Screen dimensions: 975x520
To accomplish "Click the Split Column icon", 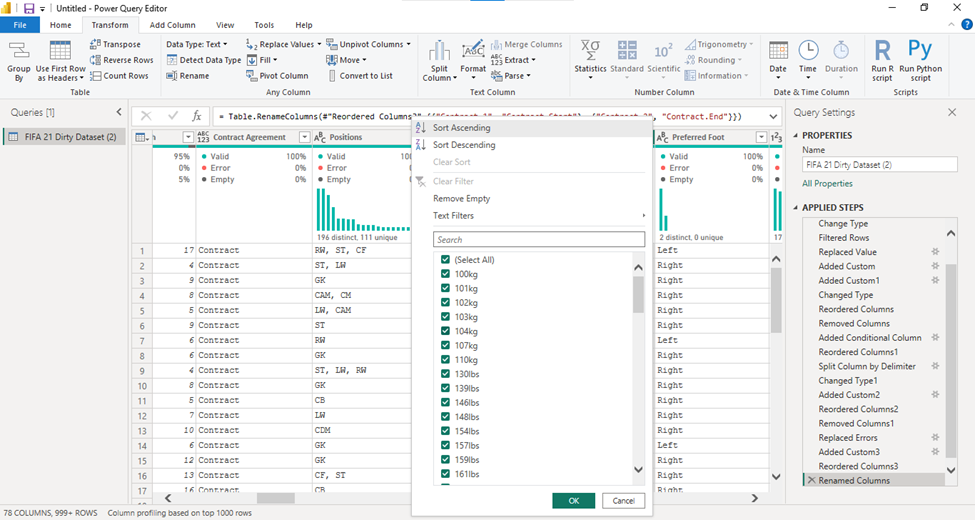I will [x=439, y=51].
